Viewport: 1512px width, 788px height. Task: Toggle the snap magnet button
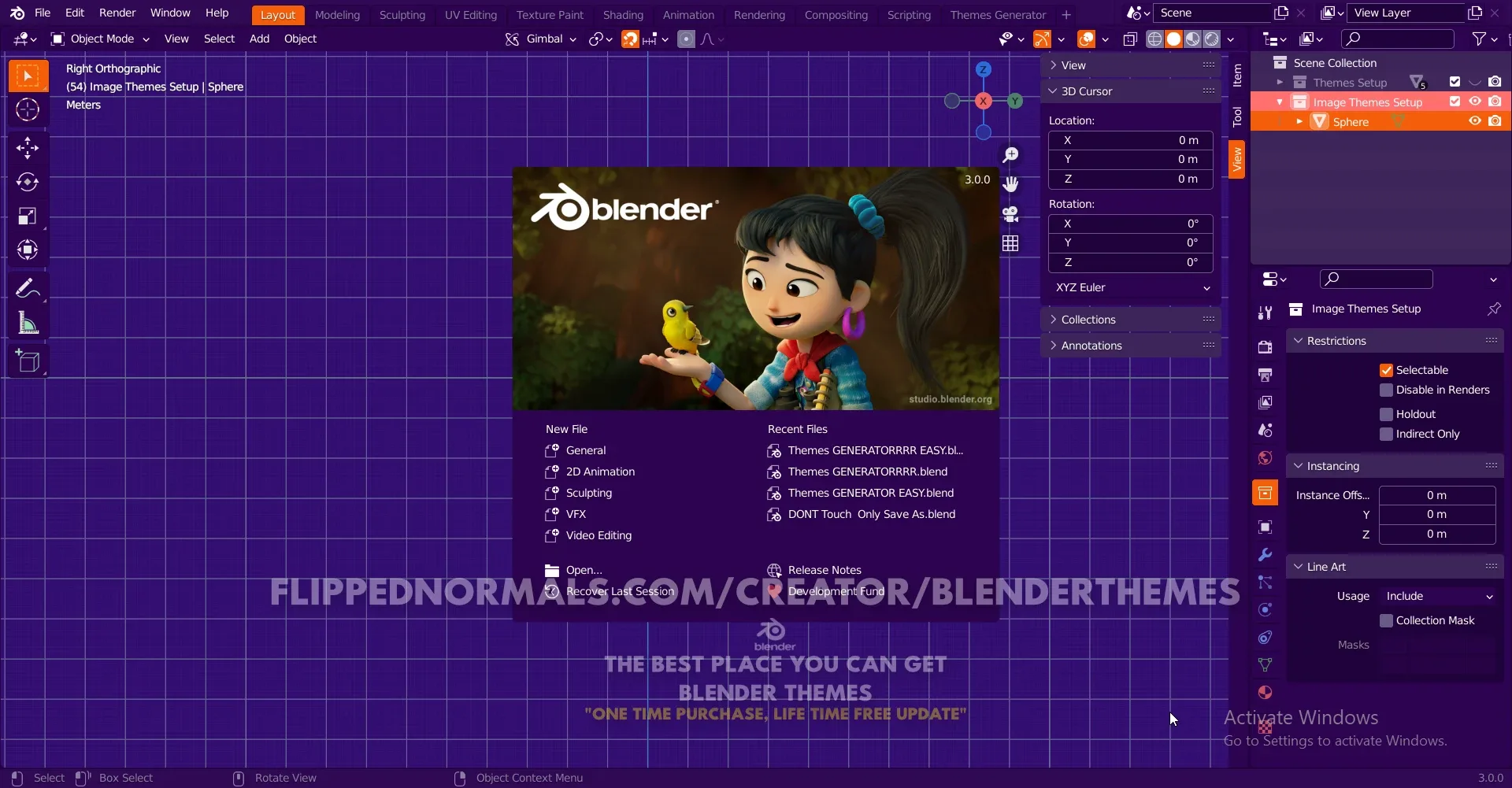[x=630, y=39]
